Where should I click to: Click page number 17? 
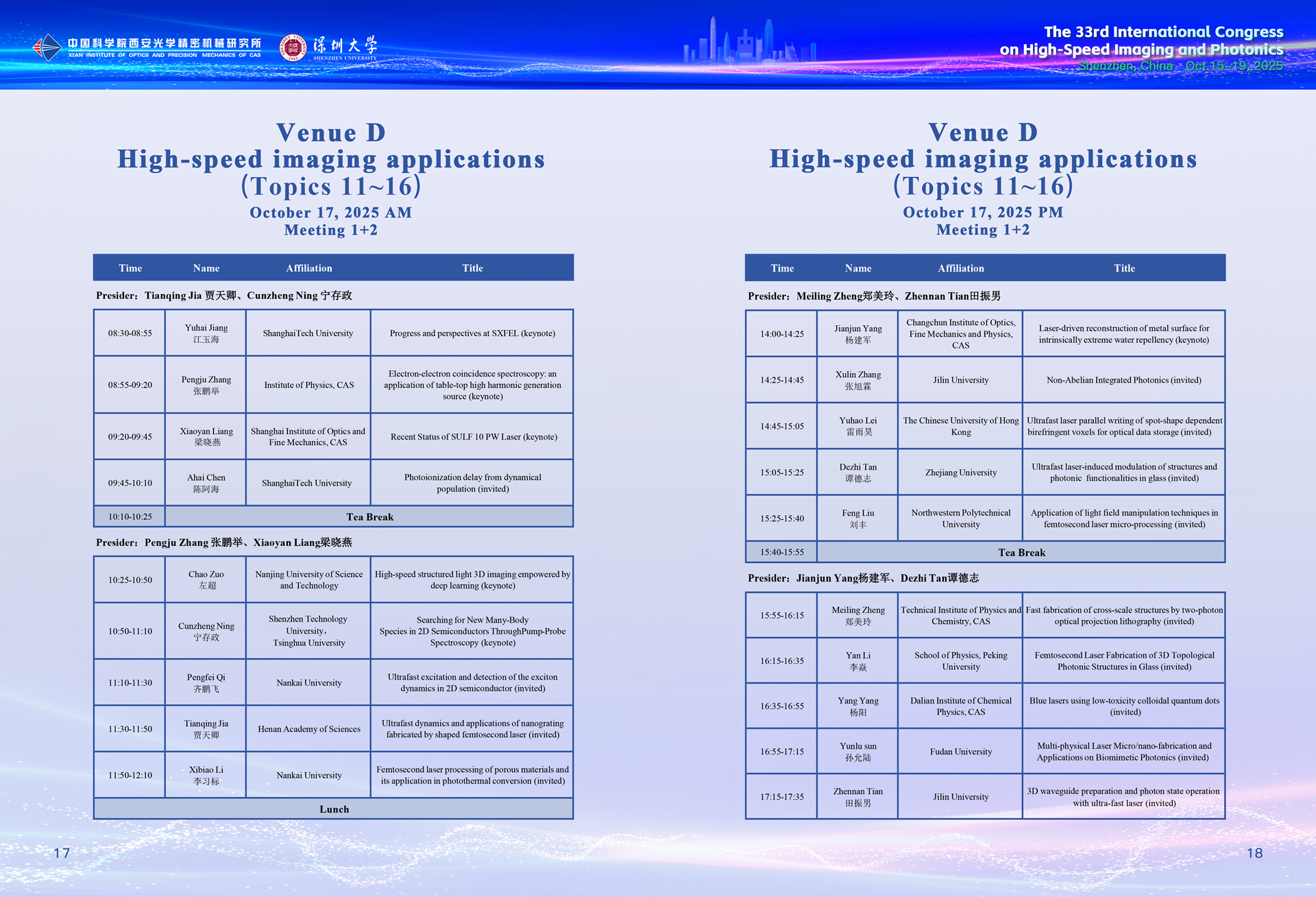tap(62, 853)
